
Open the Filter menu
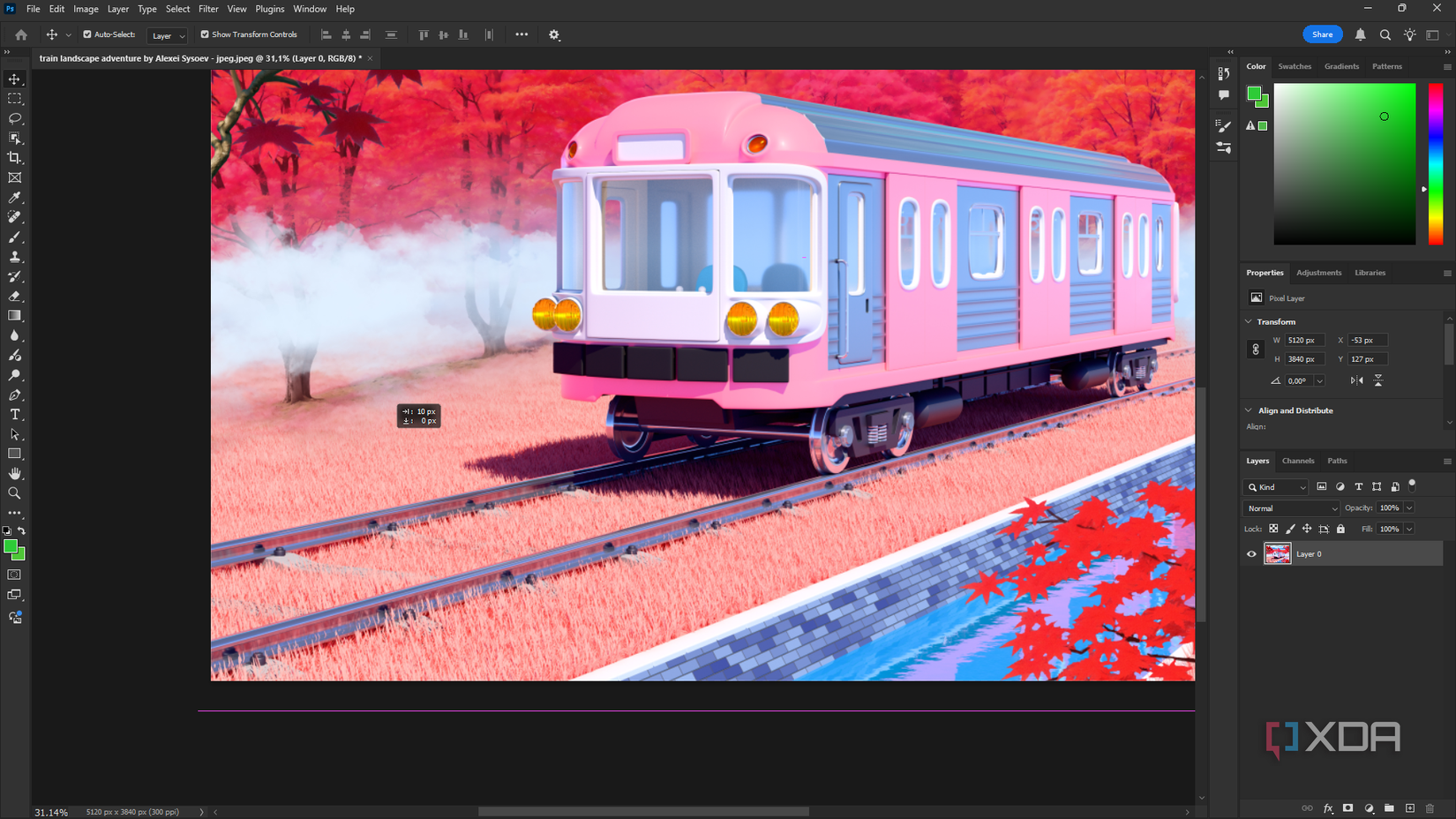point(208,9)
